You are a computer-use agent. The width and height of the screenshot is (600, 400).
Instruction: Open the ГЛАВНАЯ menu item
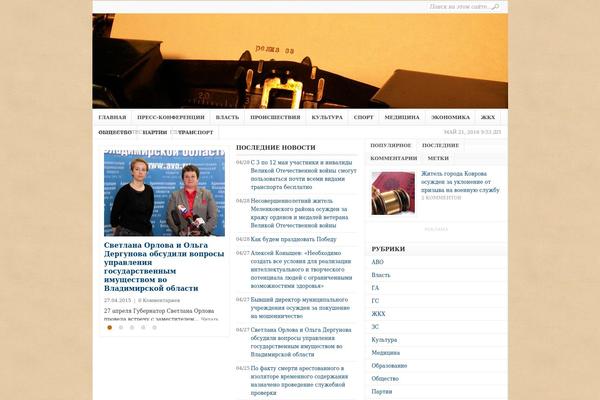113,117
